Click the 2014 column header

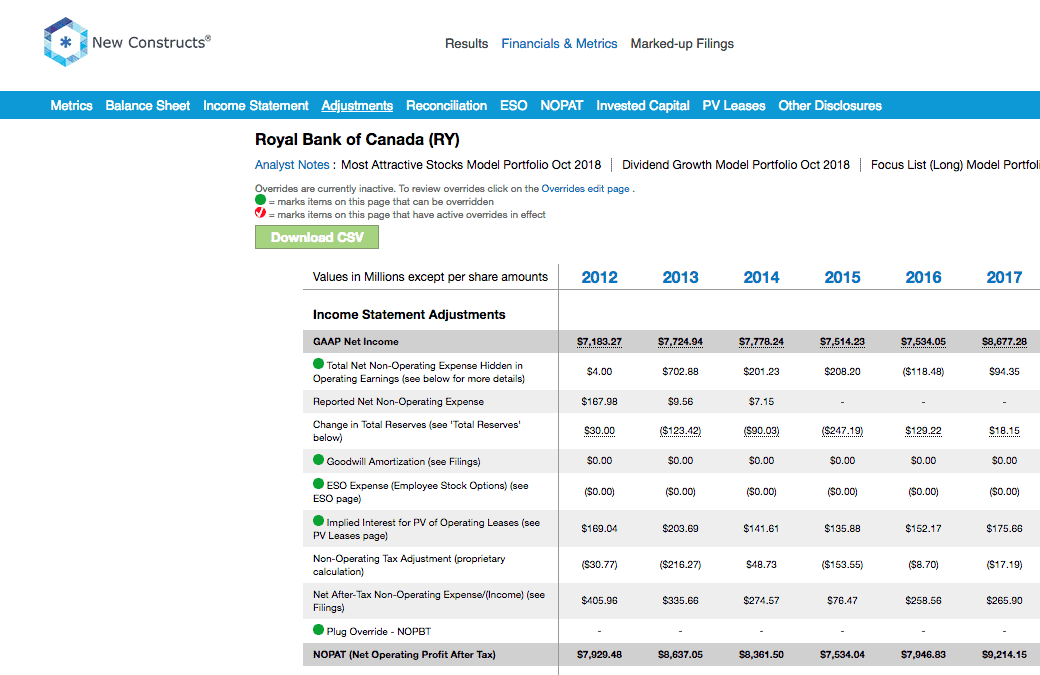pyautogui.click(x=761, y=277)
